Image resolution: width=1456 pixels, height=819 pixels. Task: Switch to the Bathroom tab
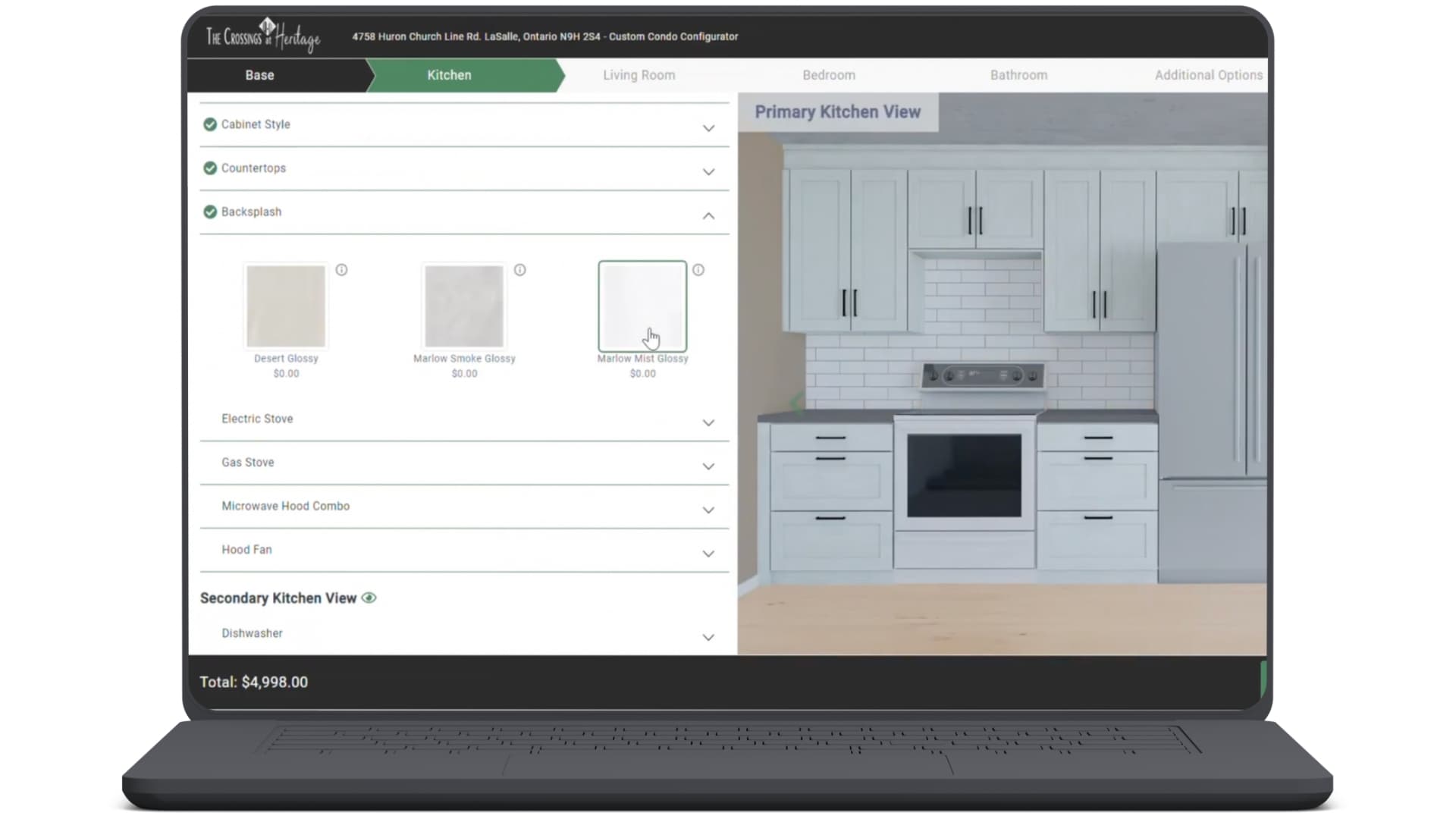coord(1018,75)
